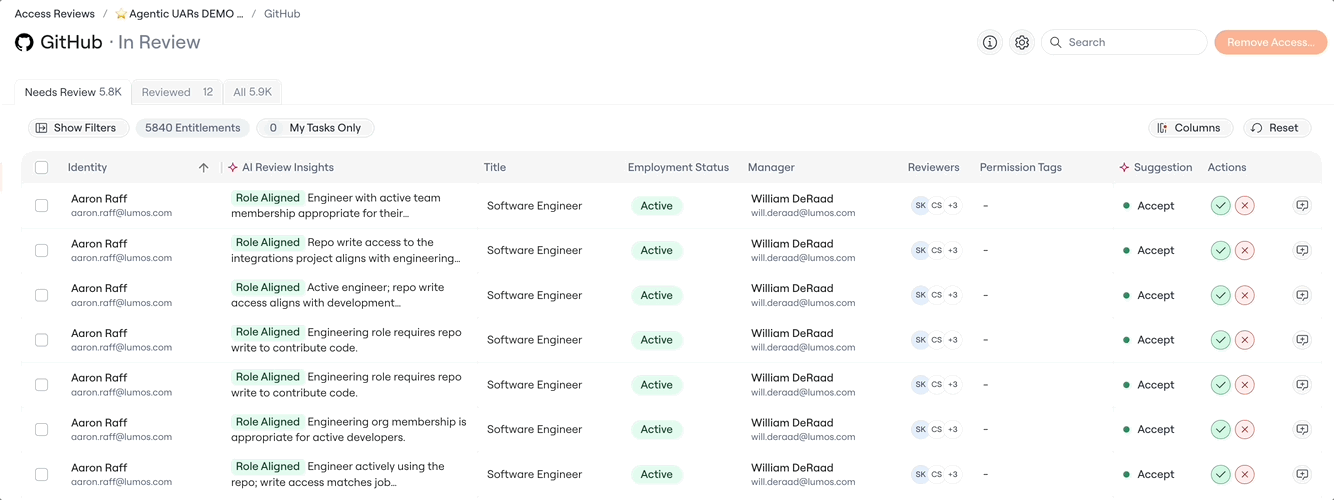Click the 5840 Entitlements pill
Image resolution: width=1334 pixels, height=500 pixels.
(192, 128)
